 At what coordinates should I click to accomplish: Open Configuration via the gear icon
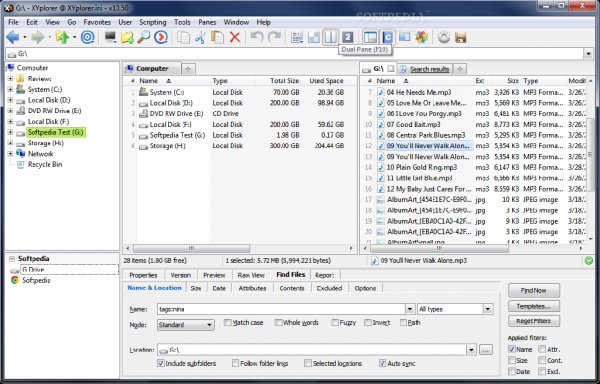(x=444, y=37)
